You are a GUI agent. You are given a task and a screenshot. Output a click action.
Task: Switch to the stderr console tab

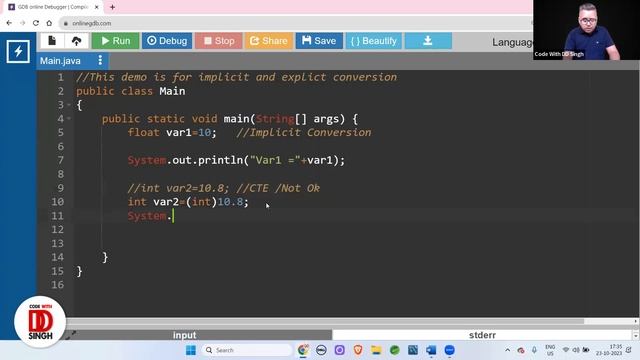coord(482,335)
